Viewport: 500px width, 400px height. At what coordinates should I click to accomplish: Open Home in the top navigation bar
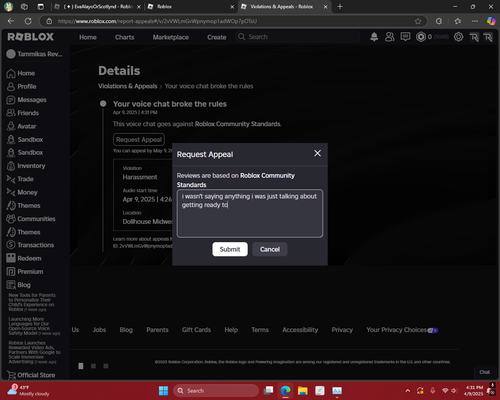coord(88,37)
